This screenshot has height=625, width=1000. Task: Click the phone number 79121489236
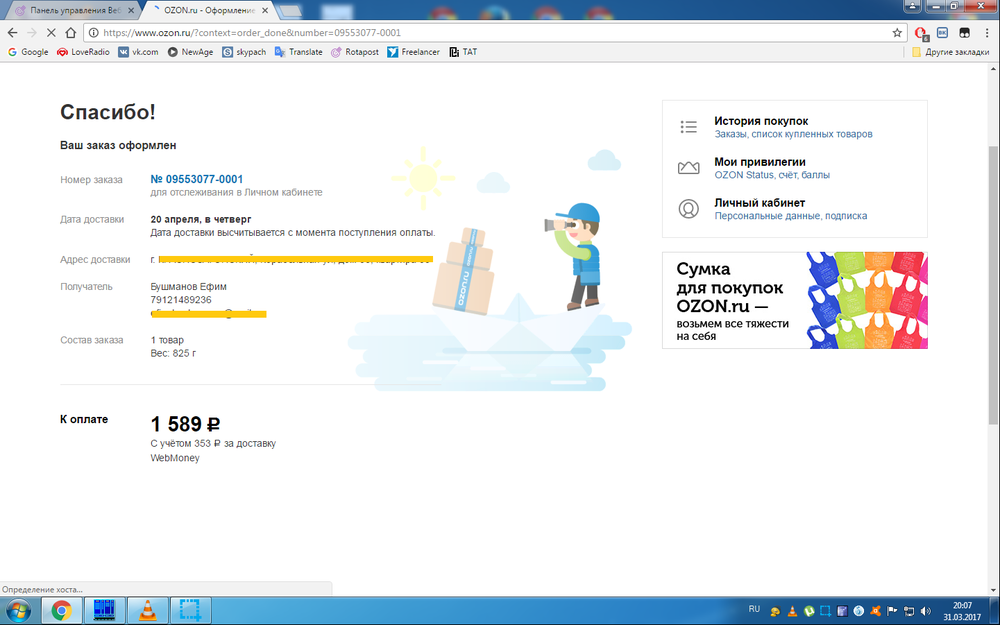click(181, 300)
